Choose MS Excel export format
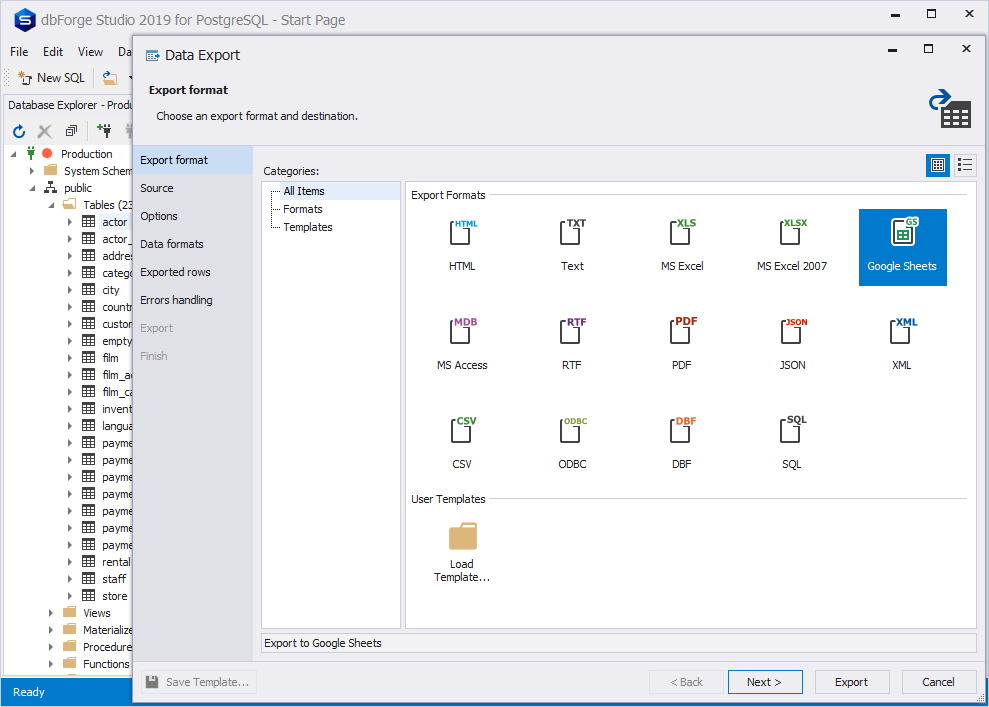Screen dimensions: 989x707 682,246
